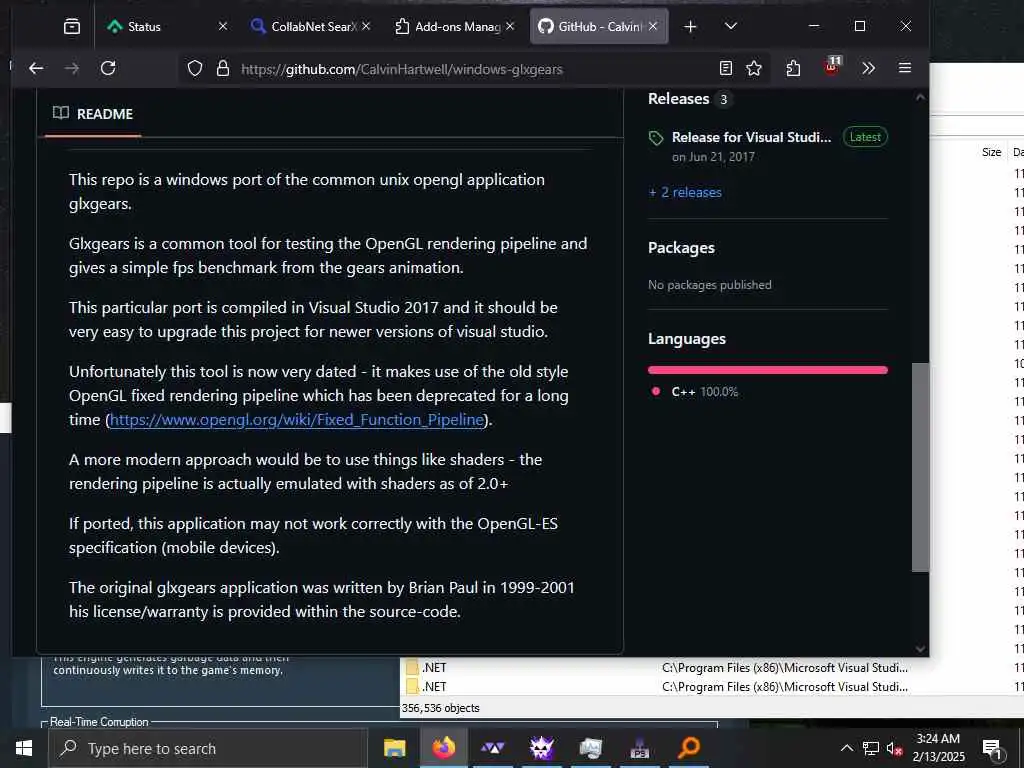Open the notification center icon
This screenshot has width=1024, height=768.
pyautogui.click(x=992, y=748)
